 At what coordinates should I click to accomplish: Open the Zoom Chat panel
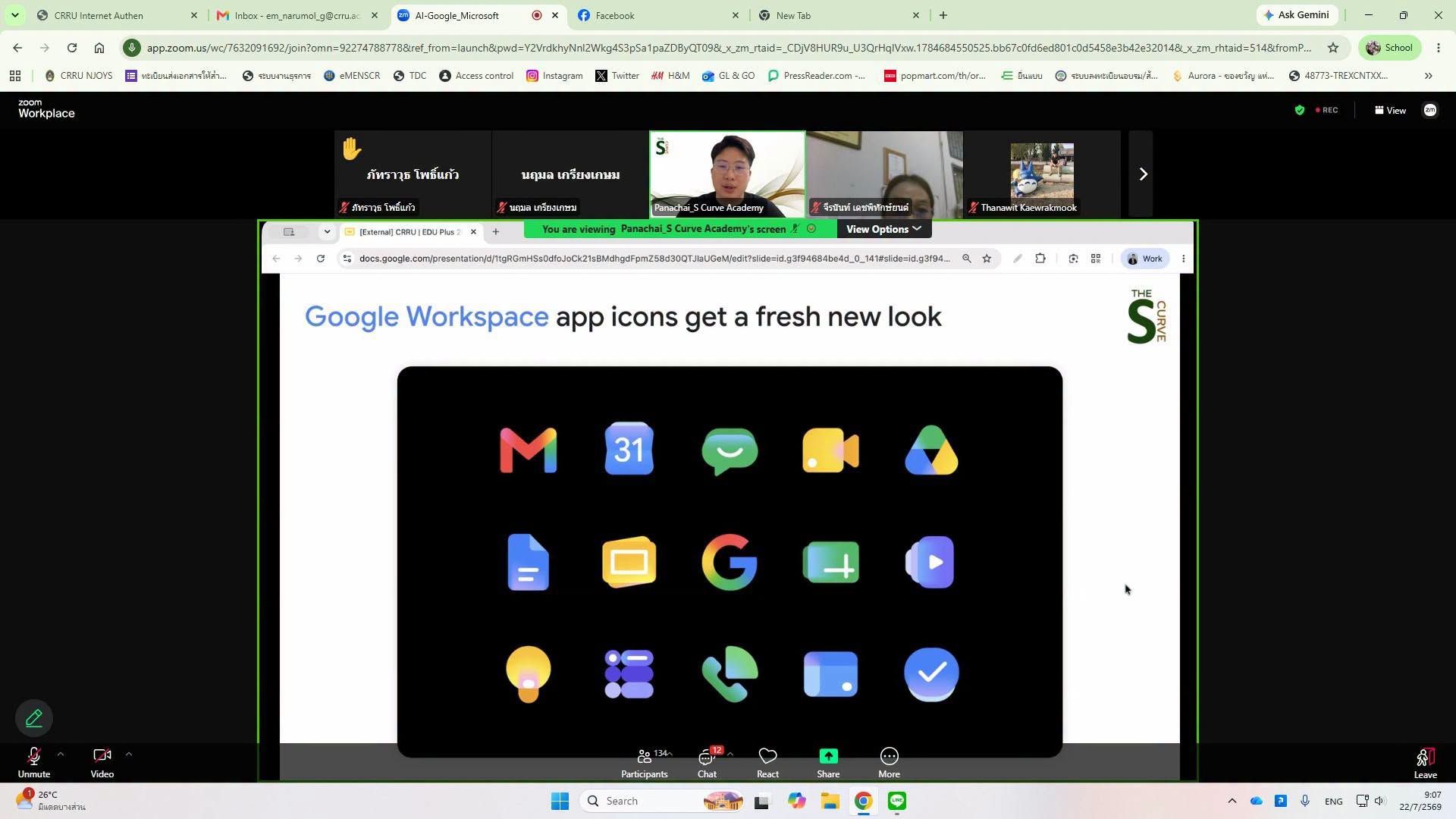coord(707,763)
